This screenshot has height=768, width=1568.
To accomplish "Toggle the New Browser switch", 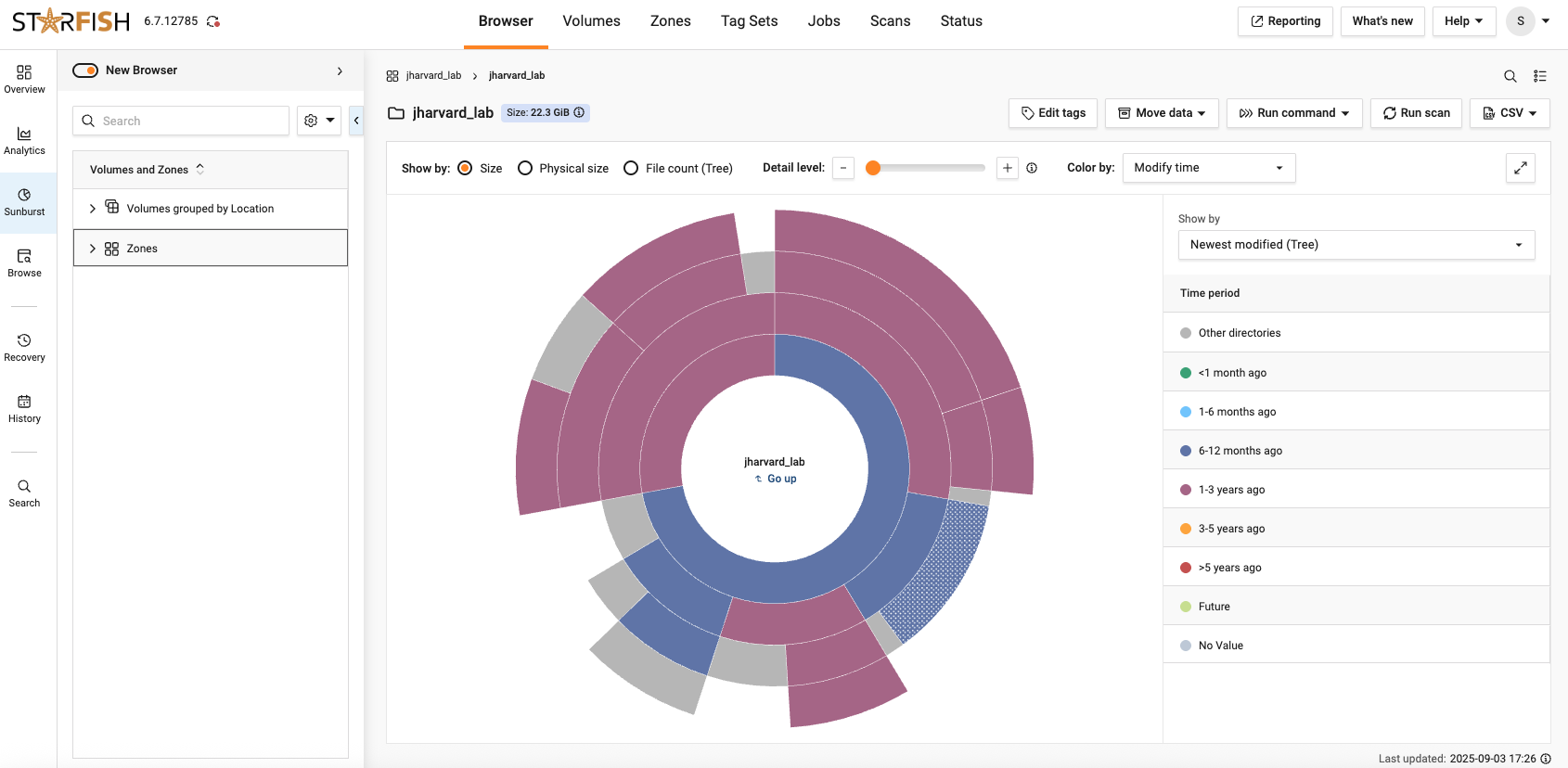I will coord(85,70).
